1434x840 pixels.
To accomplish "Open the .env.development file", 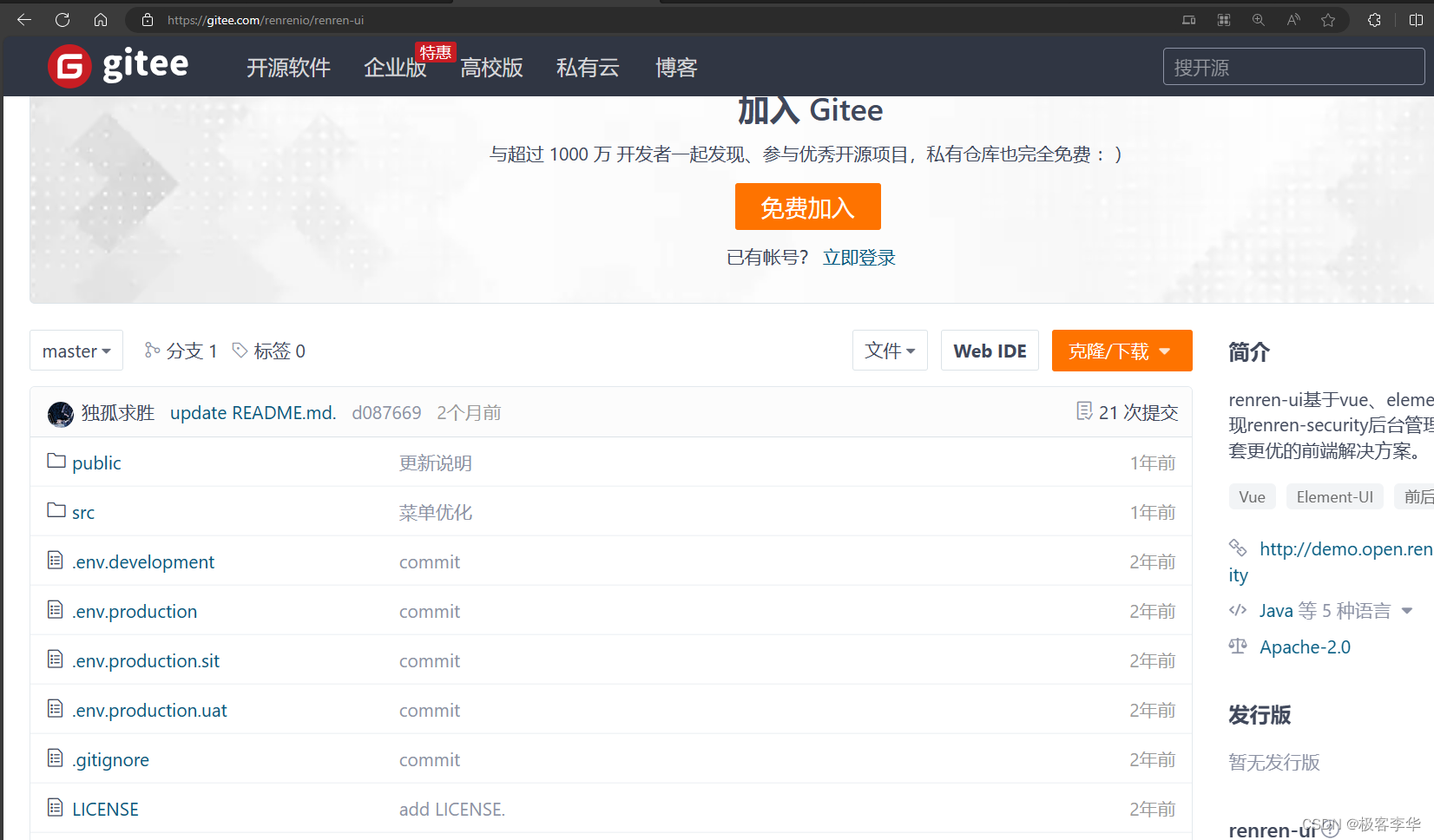I will click(143, 561).
